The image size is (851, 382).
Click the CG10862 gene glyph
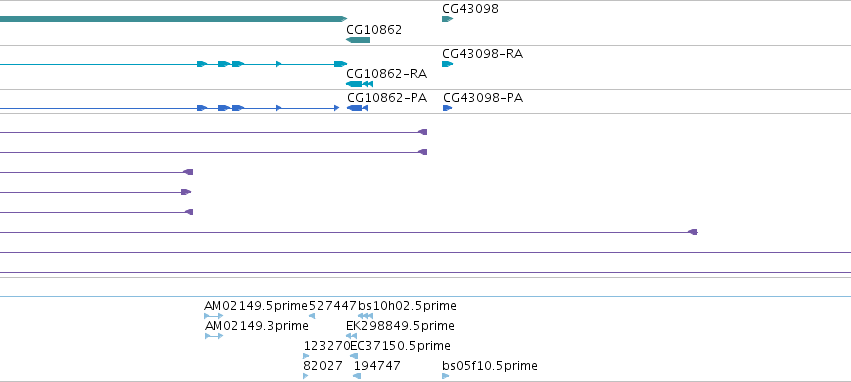tap(358, 40)
